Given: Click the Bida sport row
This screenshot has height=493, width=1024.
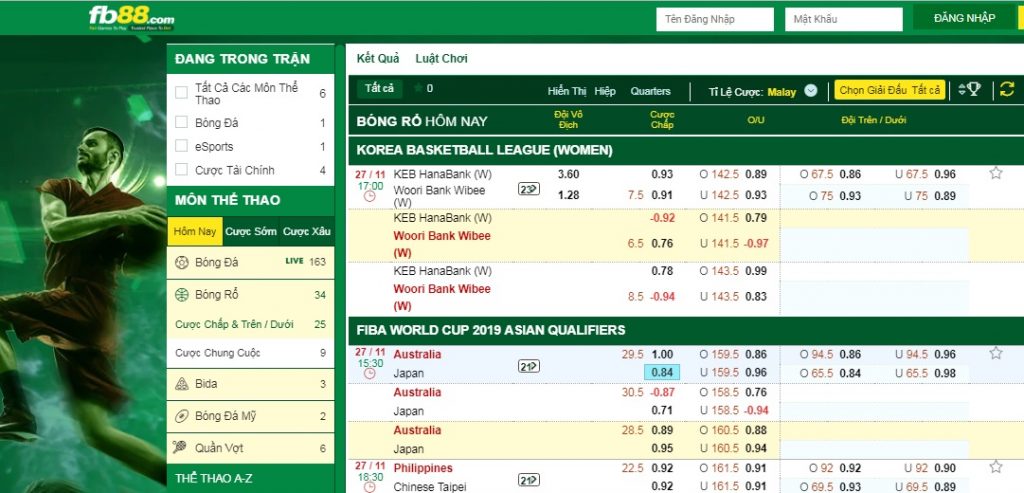Looking at the screenshot, I should tap(250, 384).
